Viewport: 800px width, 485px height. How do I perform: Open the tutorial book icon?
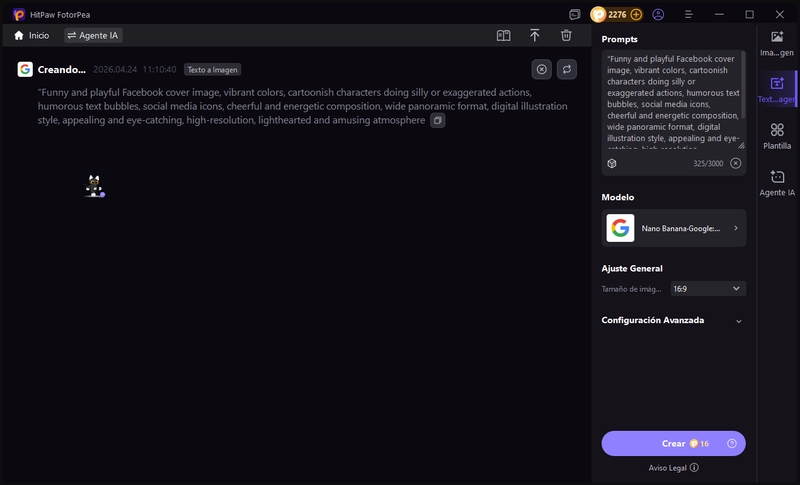[503, 35]
